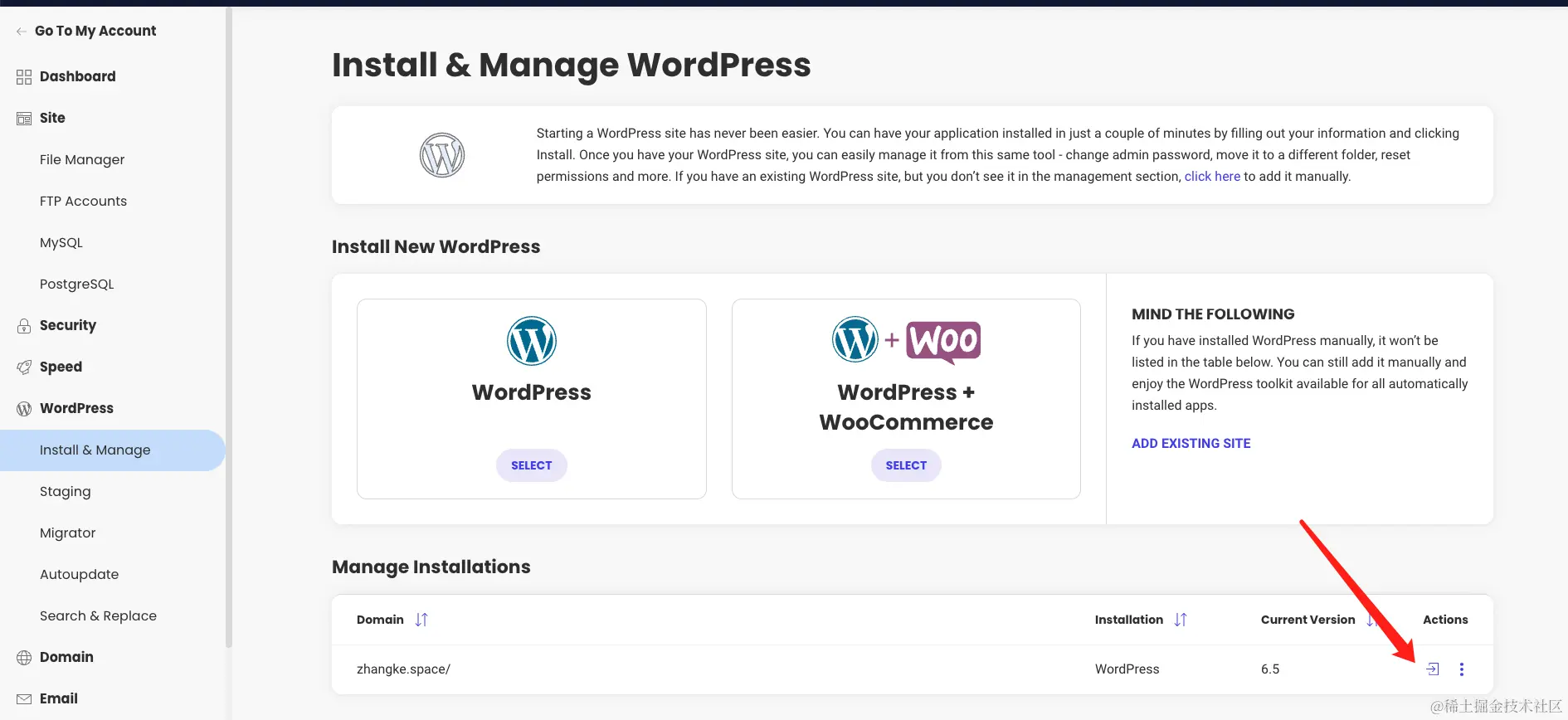Sort installations by Domain column

click(421, 620)
